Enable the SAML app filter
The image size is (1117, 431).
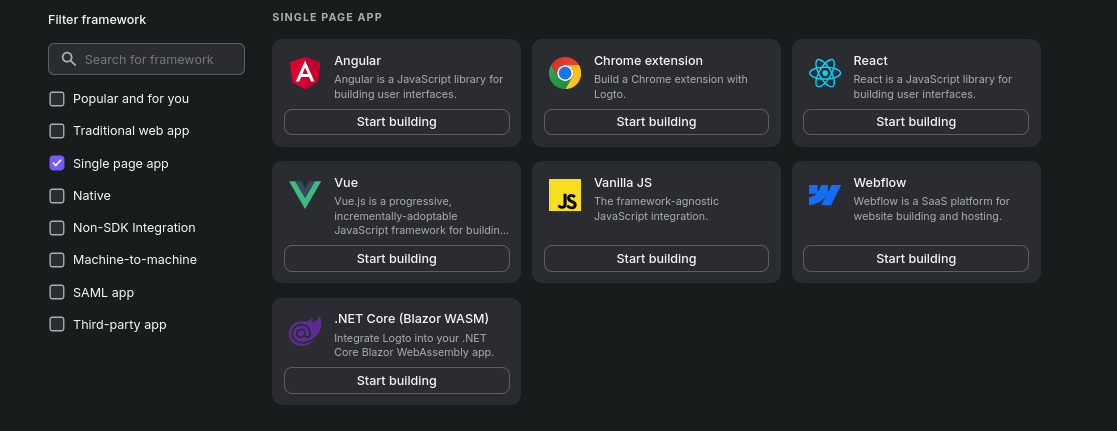(x=57, y=293)
